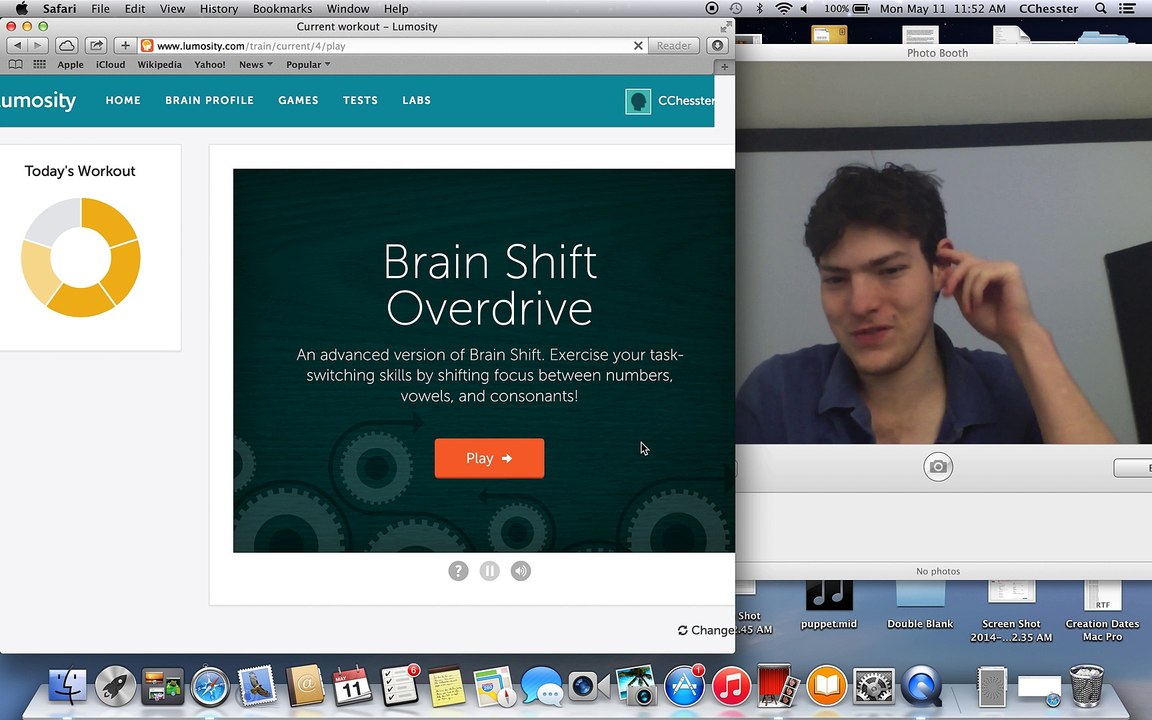Open Notification Center icon in menu bar
Screen dimensions: 1152x720
(1126, 9)
